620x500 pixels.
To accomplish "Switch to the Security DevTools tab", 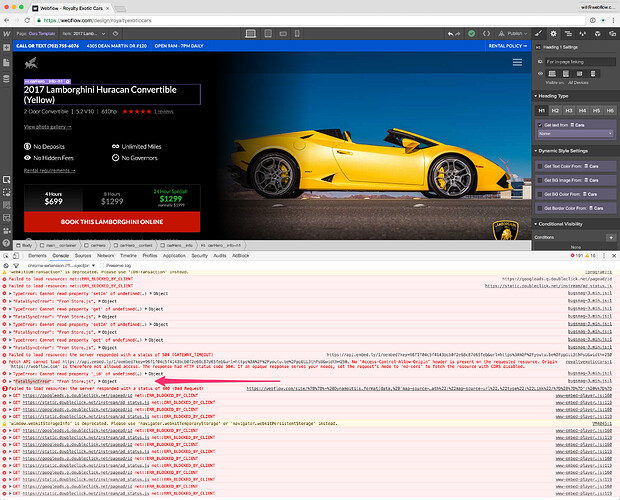I will 200,256.
